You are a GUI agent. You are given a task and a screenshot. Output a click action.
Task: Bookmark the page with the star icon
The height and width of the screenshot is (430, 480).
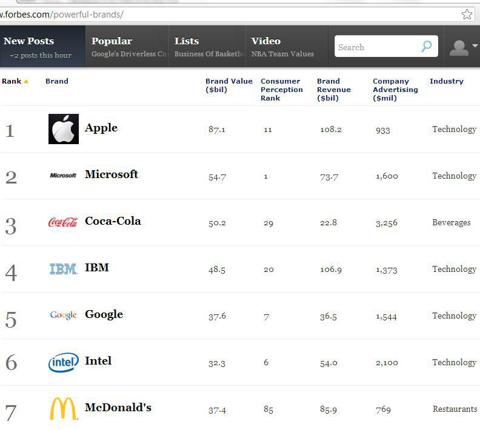pyautogui.click(x=467, y=14)
